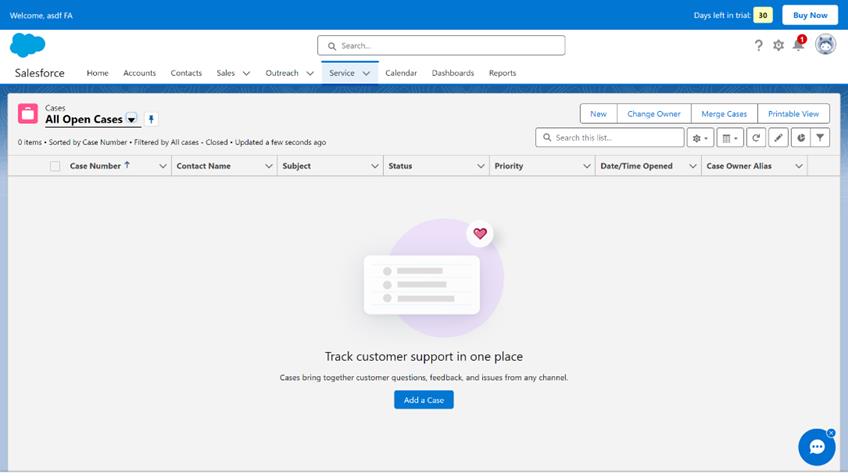The width and height of the screenshot is (848, 476).
Task: Switch to the Accounts tab
Action: click(139, 73)
